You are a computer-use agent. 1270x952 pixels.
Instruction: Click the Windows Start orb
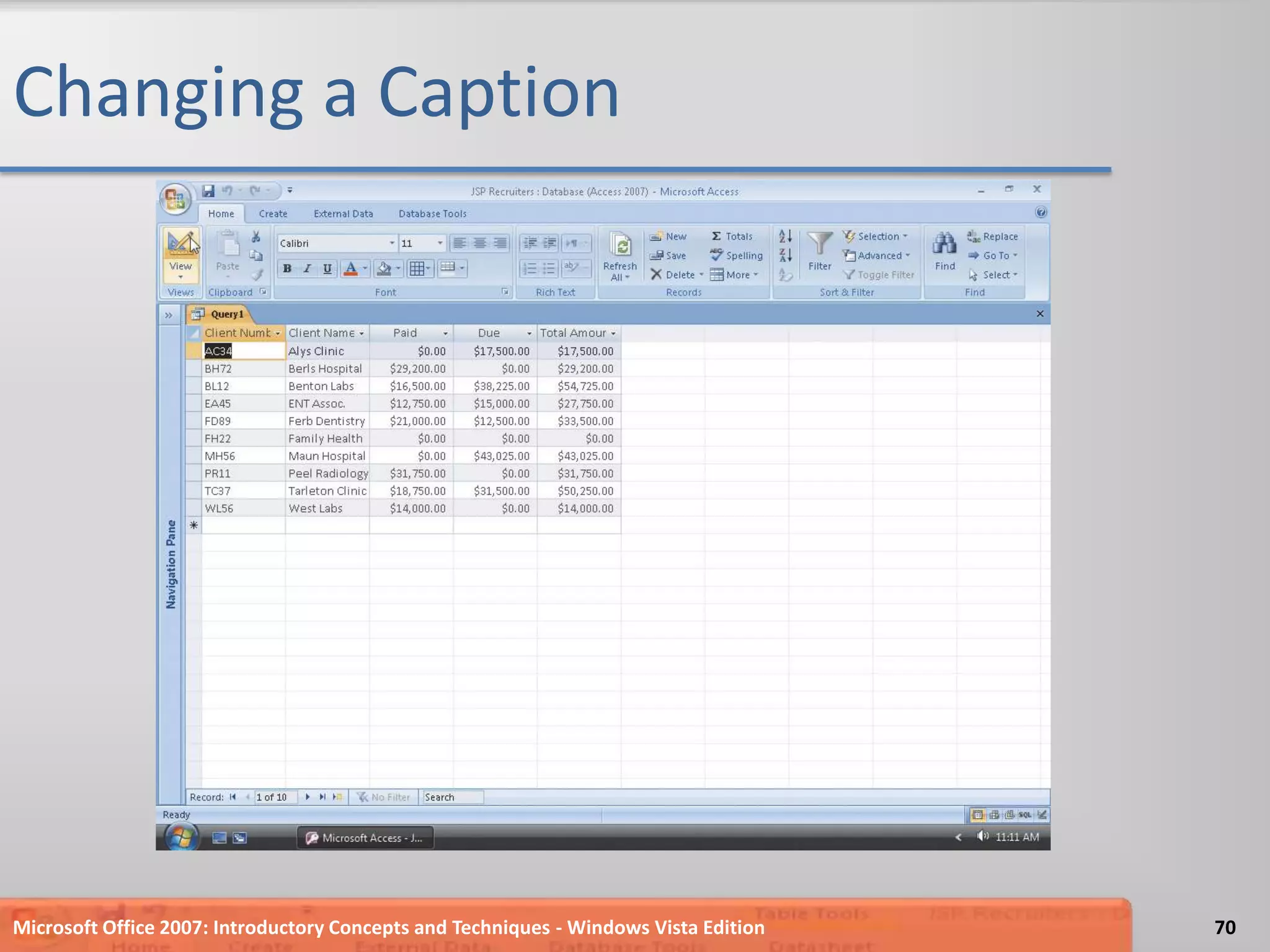click(x=181, y=837)
